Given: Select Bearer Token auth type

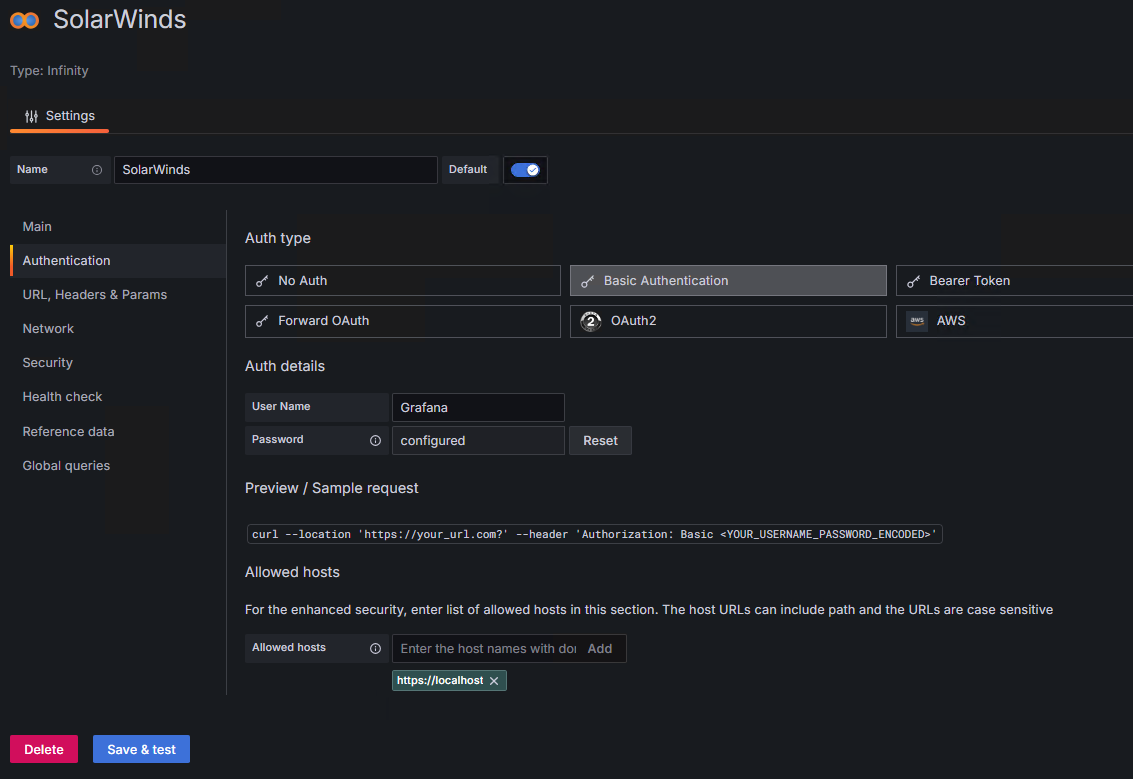Looking at the screenshot, I should pyautogui.click(x=1014, y=280).
